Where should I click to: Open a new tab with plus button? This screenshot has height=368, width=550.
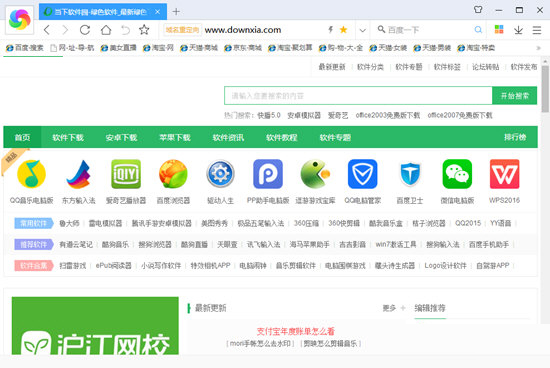coord(176,12)
